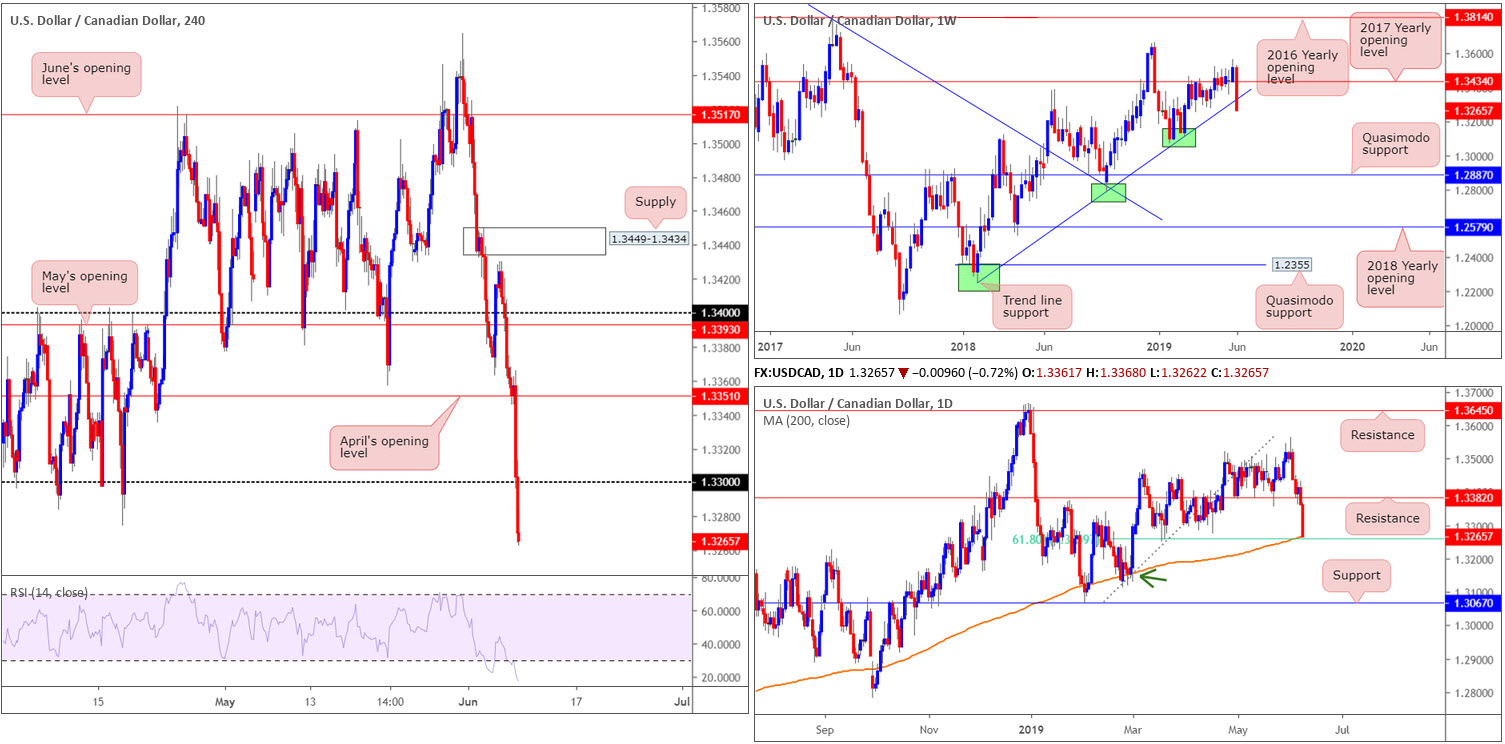Viewport: 1505px width, 744px height.
Task: Click RSI scale value 80.0000
Action: pos(719,578)
